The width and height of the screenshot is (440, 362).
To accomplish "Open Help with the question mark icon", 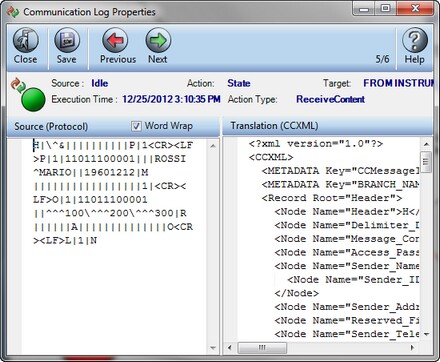I will click(x=415, y=40).
